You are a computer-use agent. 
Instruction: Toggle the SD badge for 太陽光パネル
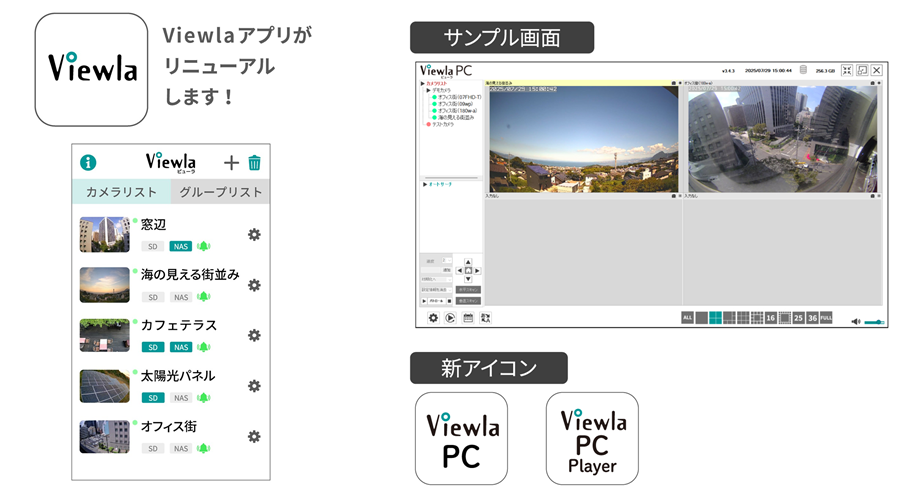[152, 398]
